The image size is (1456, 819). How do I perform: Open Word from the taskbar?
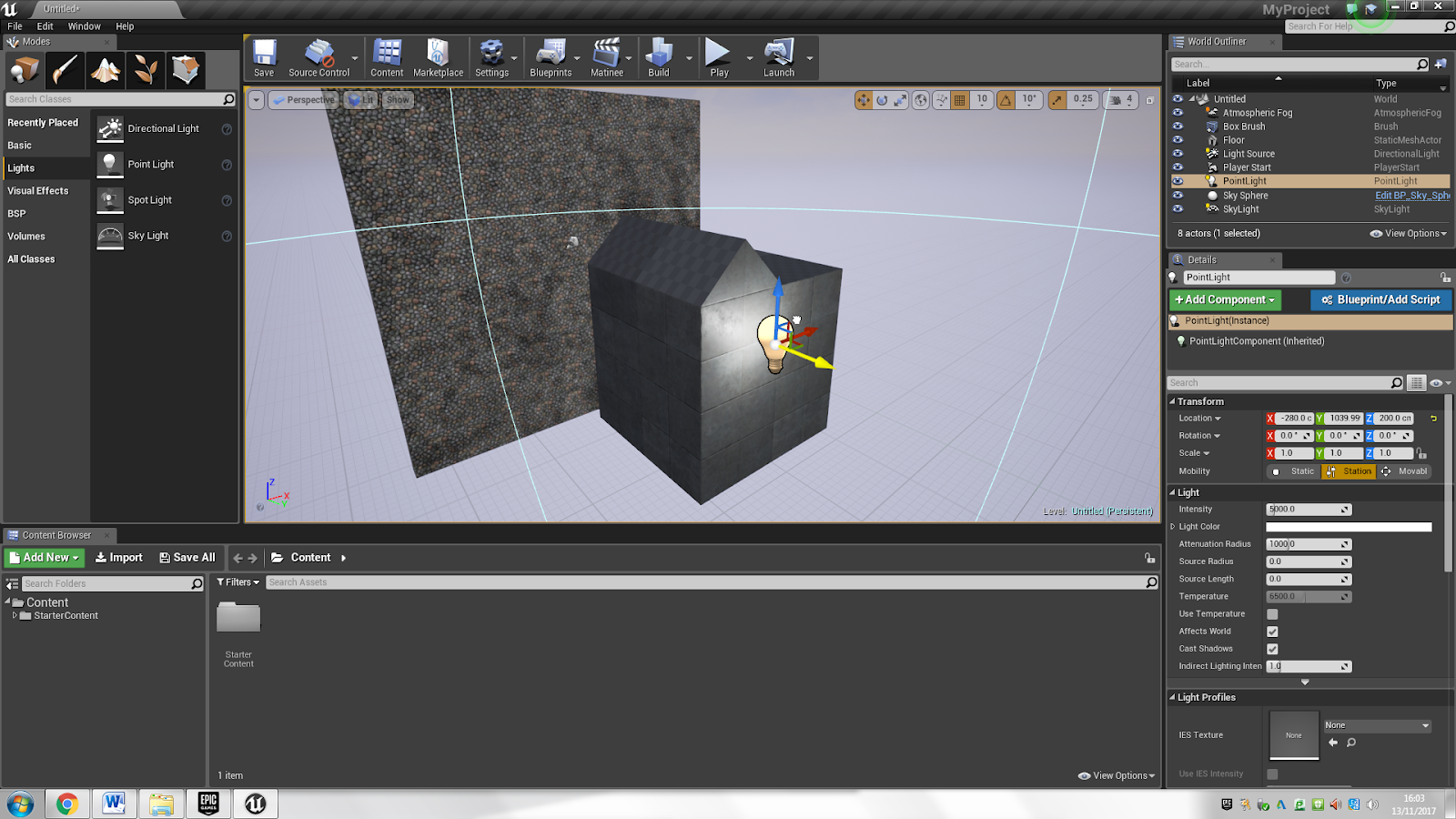114,804
